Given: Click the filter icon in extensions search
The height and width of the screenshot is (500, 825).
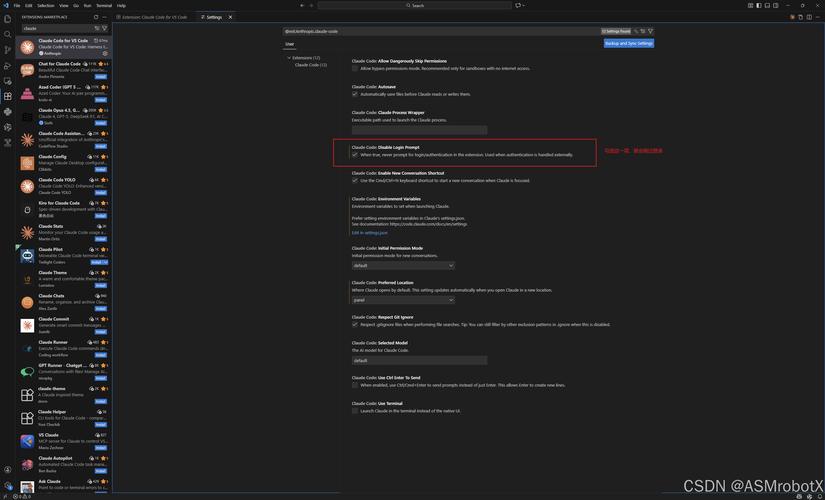Looking at the screenshot, I should pyautogui.click(x=104, y=28).
